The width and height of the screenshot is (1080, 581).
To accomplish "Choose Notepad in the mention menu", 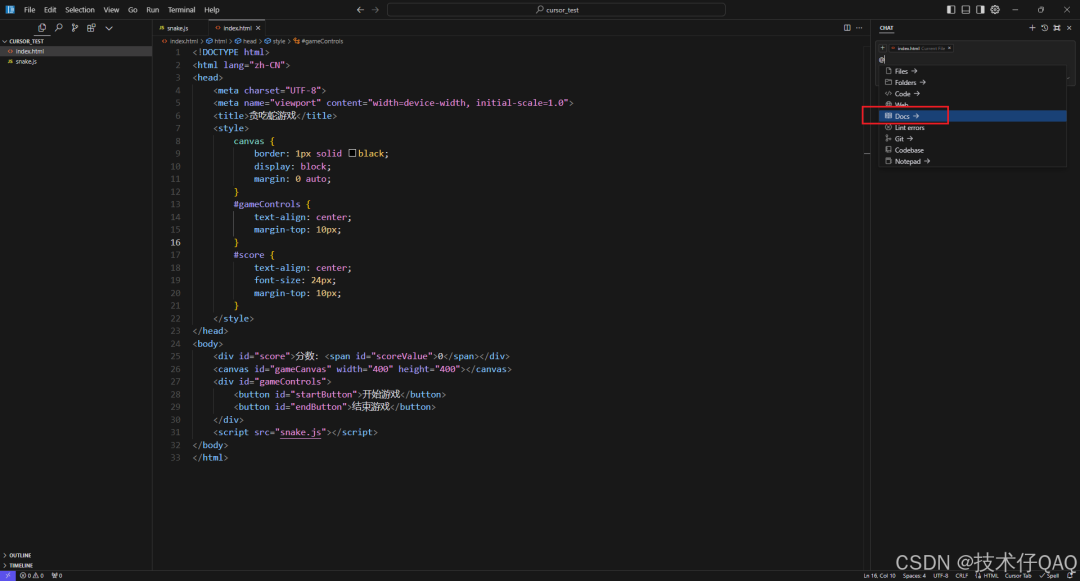I will [973, 161].
